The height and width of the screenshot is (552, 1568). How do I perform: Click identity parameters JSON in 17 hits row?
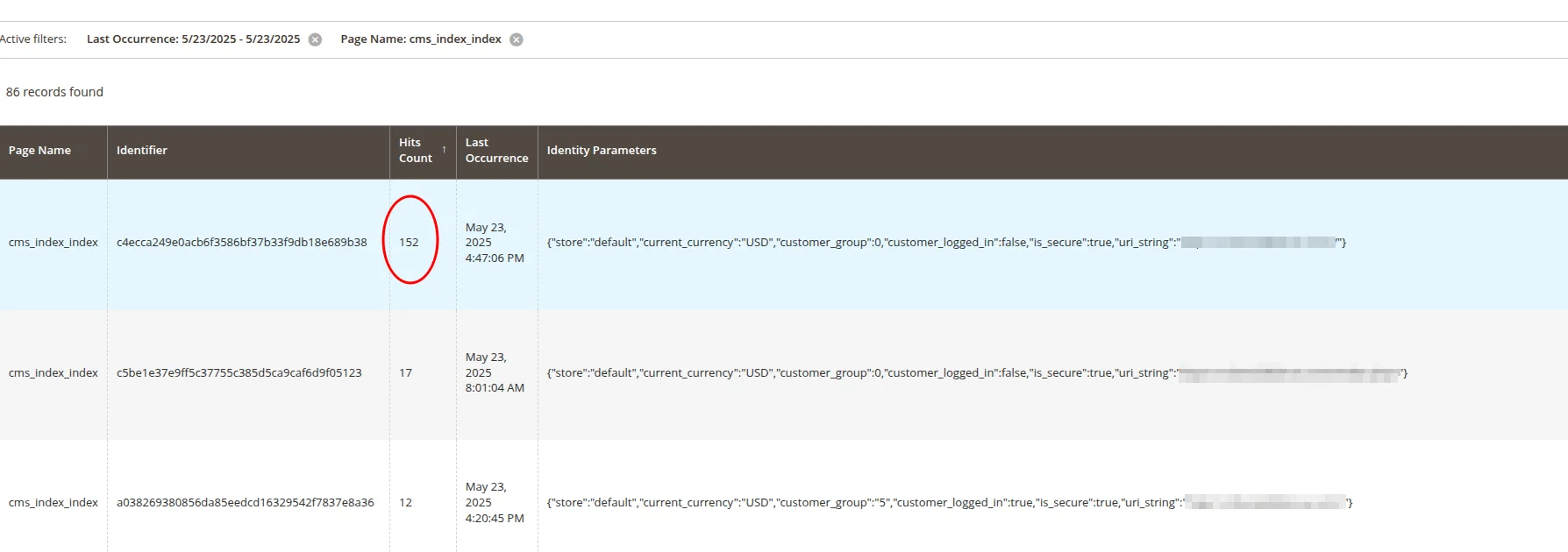[x=977, y=373]
